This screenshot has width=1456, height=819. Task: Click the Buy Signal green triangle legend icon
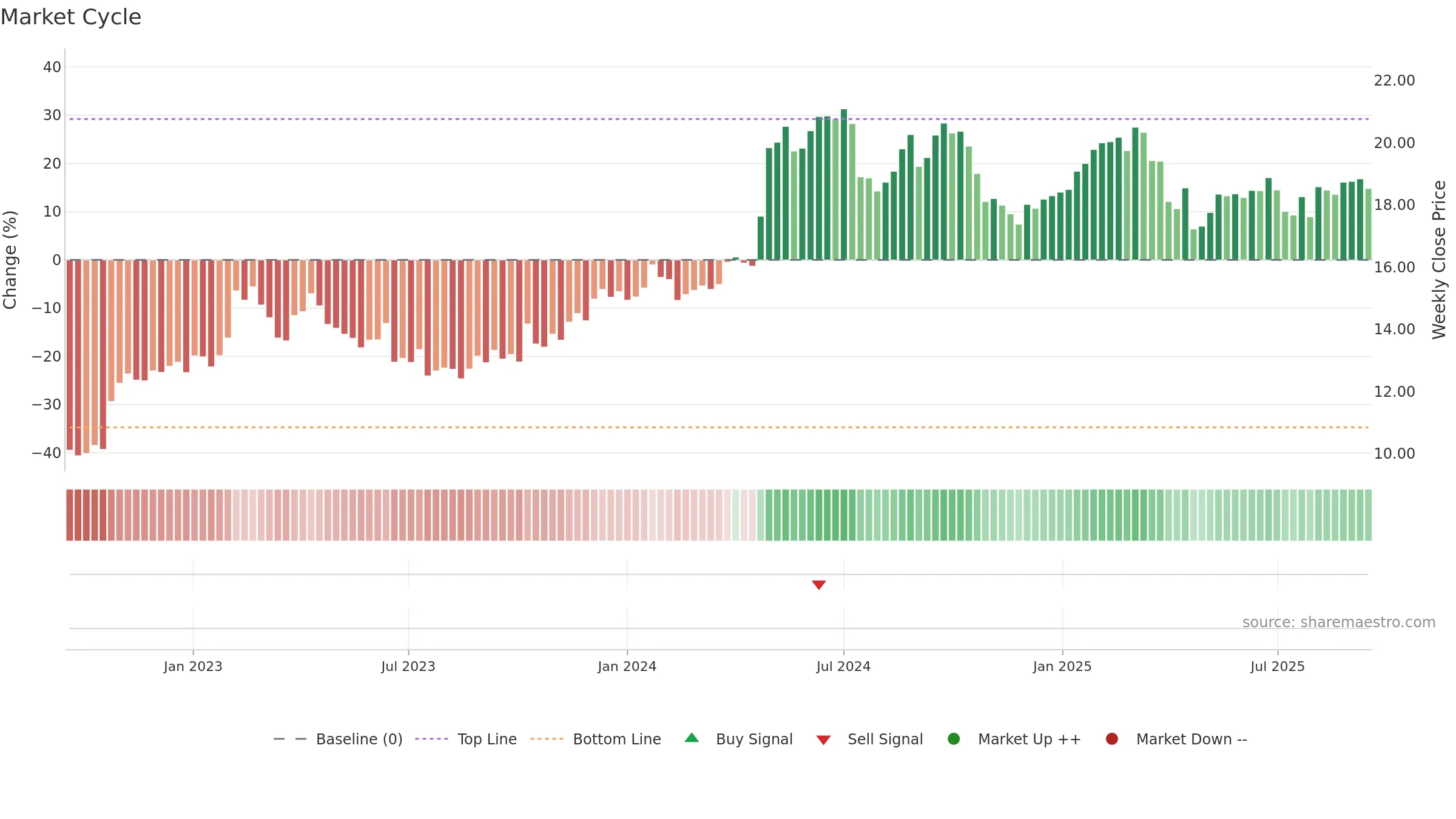(x=692, y=738)
